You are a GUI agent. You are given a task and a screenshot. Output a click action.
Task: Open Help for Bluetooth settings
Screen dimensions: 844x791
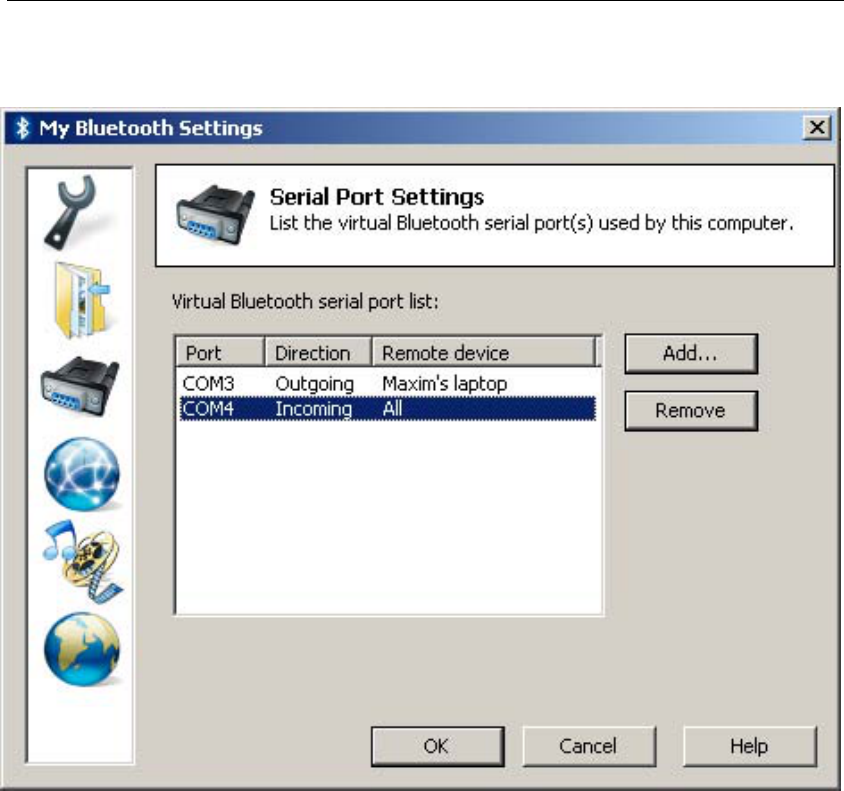[x=750, y=746]
